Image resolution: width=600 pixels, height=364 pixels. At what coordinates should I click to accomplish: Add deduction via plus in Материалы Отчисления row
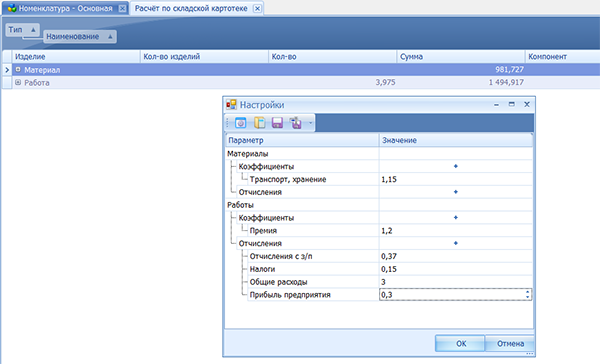pyautogui.click(x=456, y=192)
